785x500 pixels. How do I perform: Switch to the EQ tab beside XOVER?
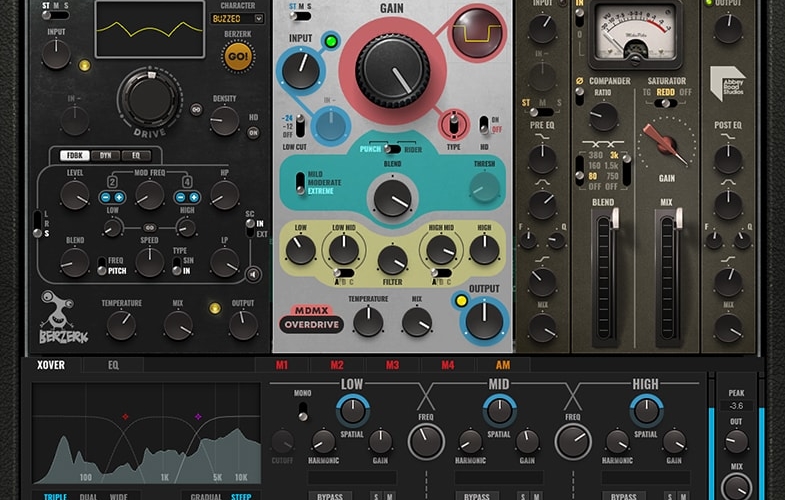pos(113,365)
